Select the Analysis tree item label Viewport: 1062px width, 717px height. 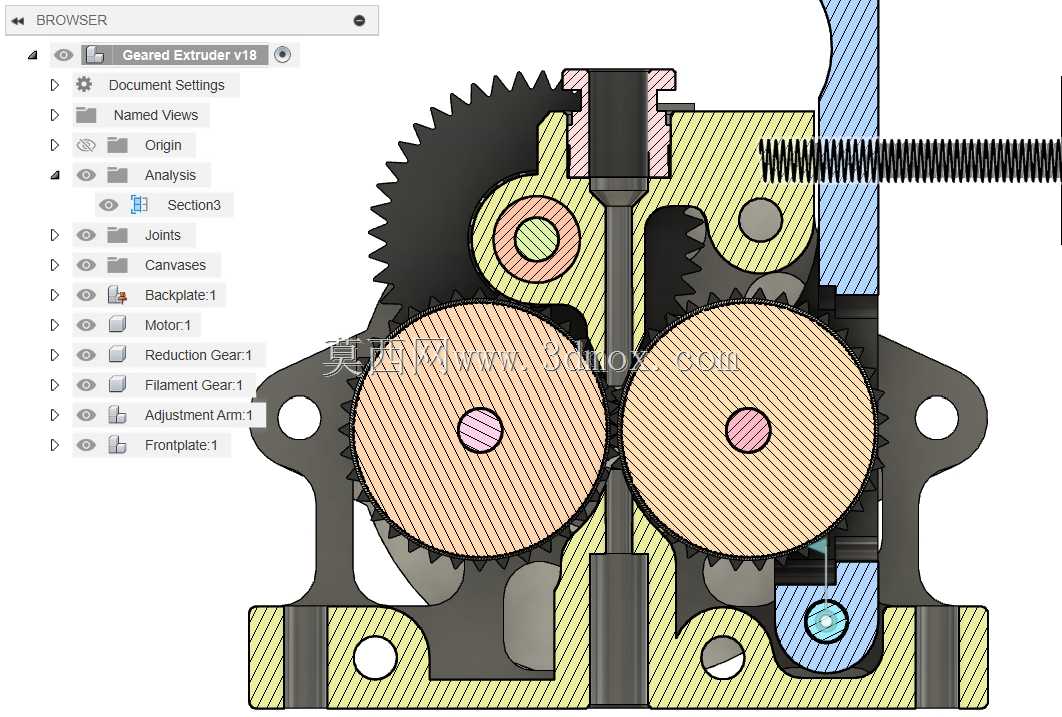(x=170, y=175)
